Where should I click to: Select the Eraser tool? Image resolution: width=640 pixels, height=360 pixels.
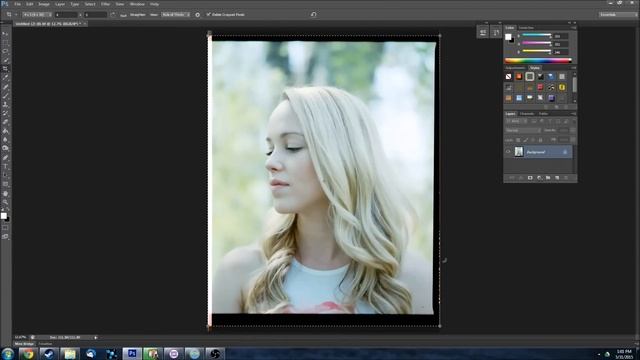[5, 122]
